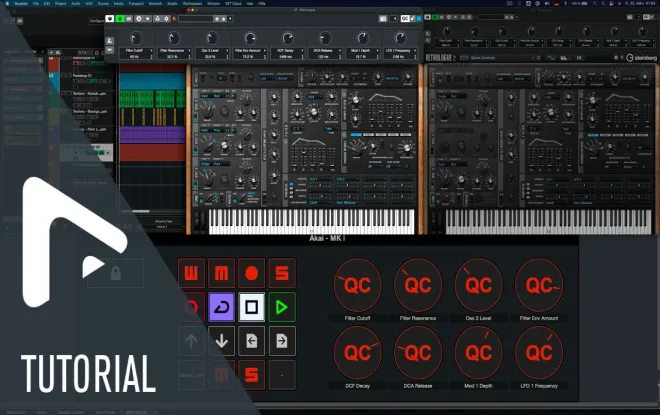Image resolution: width=660 pixels, height=415 pixels.
Task: Open the Workspaces menu
Action: click(x=192, y=3)
